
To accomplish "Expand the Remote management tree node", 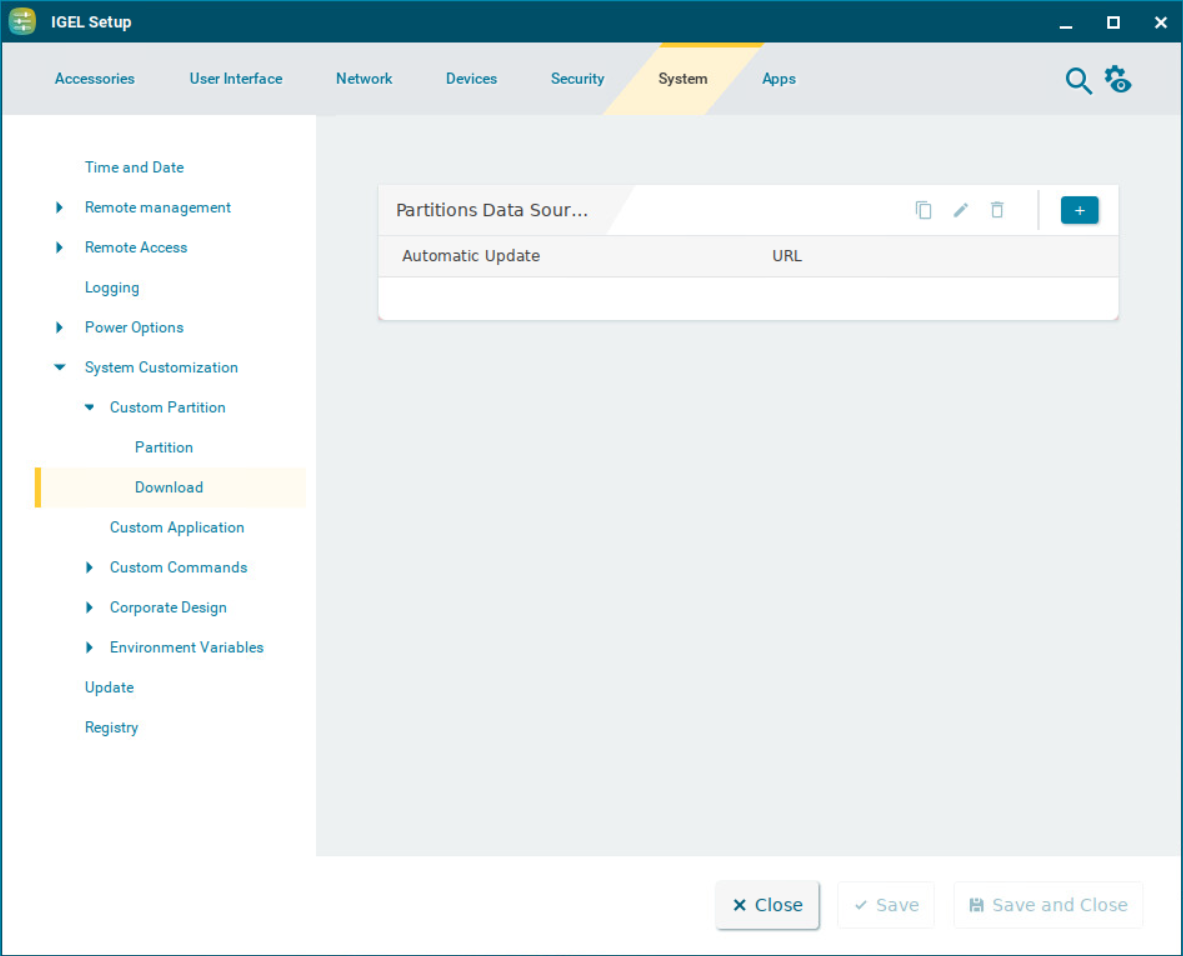I will [x=60, y=208].
